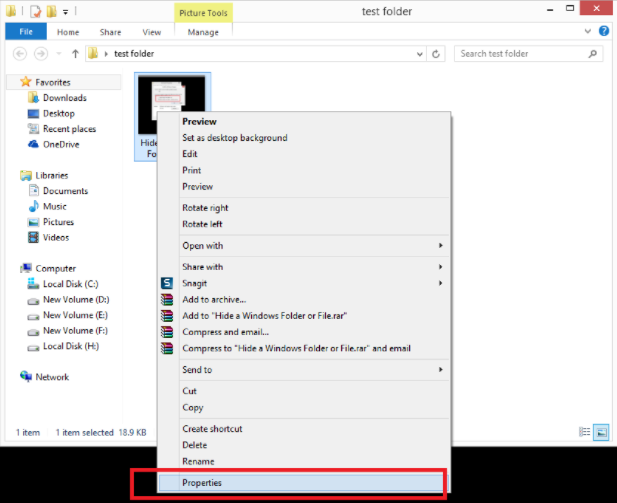This screenshot has height=503, width=617.
Task: Choose Cut from the context menu
Action: coord(189,391)
